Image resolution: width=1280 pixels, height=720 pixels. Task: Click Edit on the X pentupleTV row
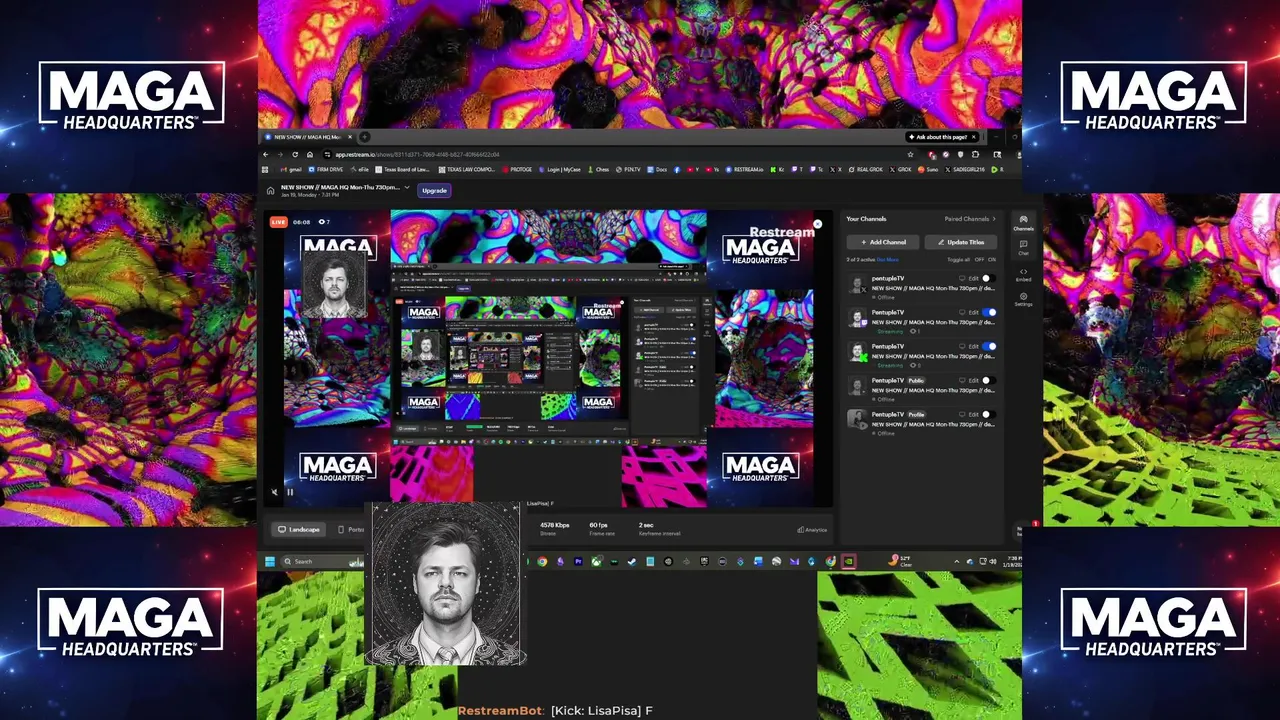[974, 278]
